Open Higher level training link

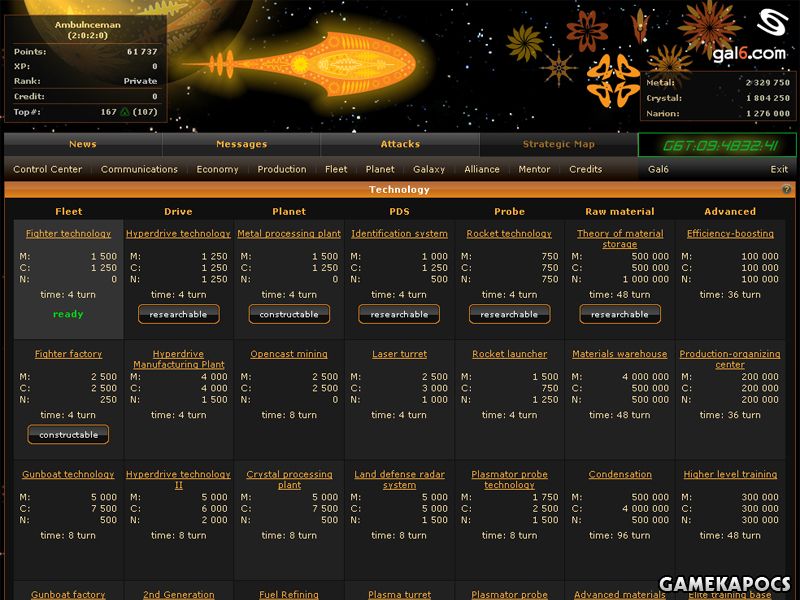pyautogui.click(x=730, y=474)
